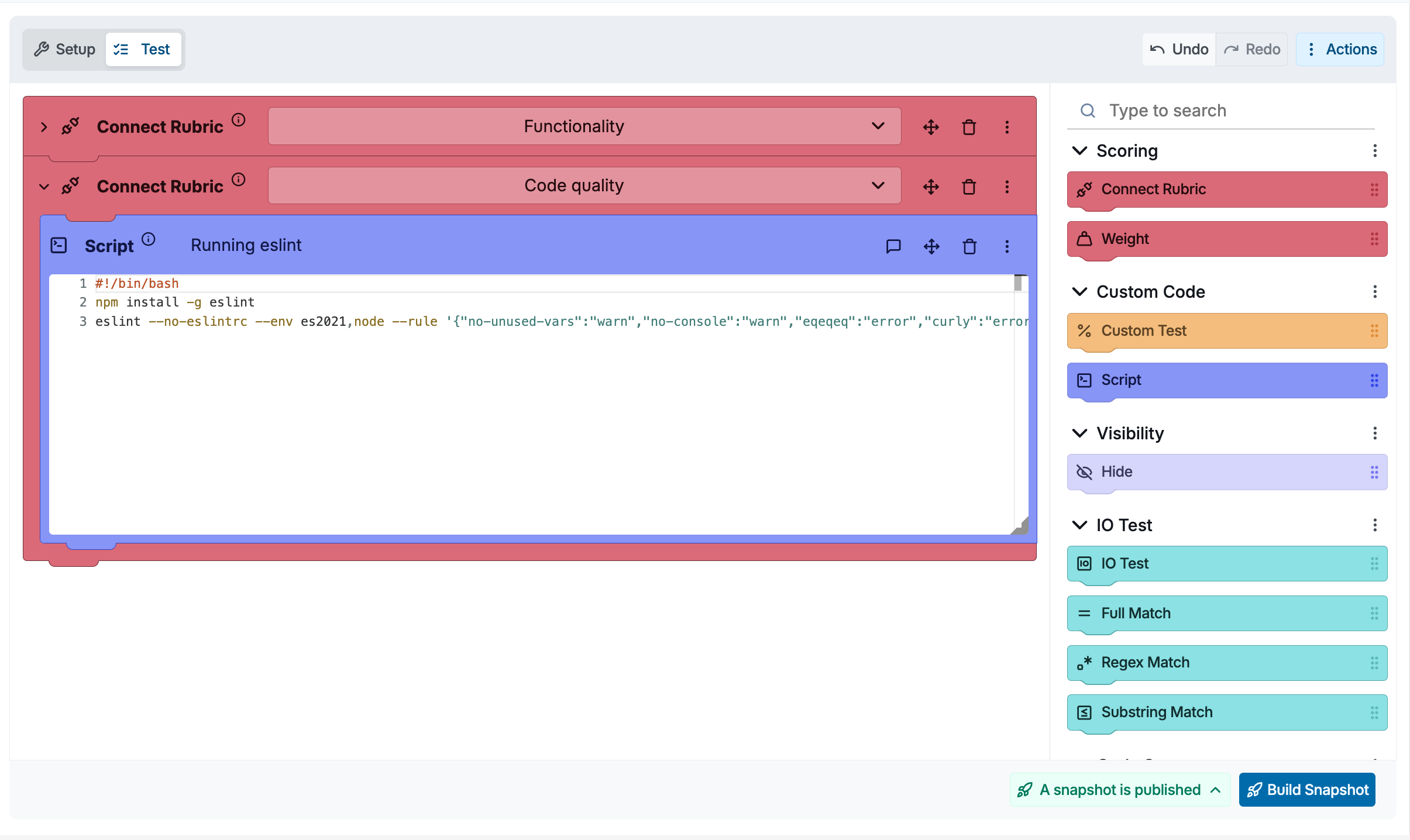Open Script block three-dot options menu
Screen dimensions: 1410x840
pos(1007,246)
